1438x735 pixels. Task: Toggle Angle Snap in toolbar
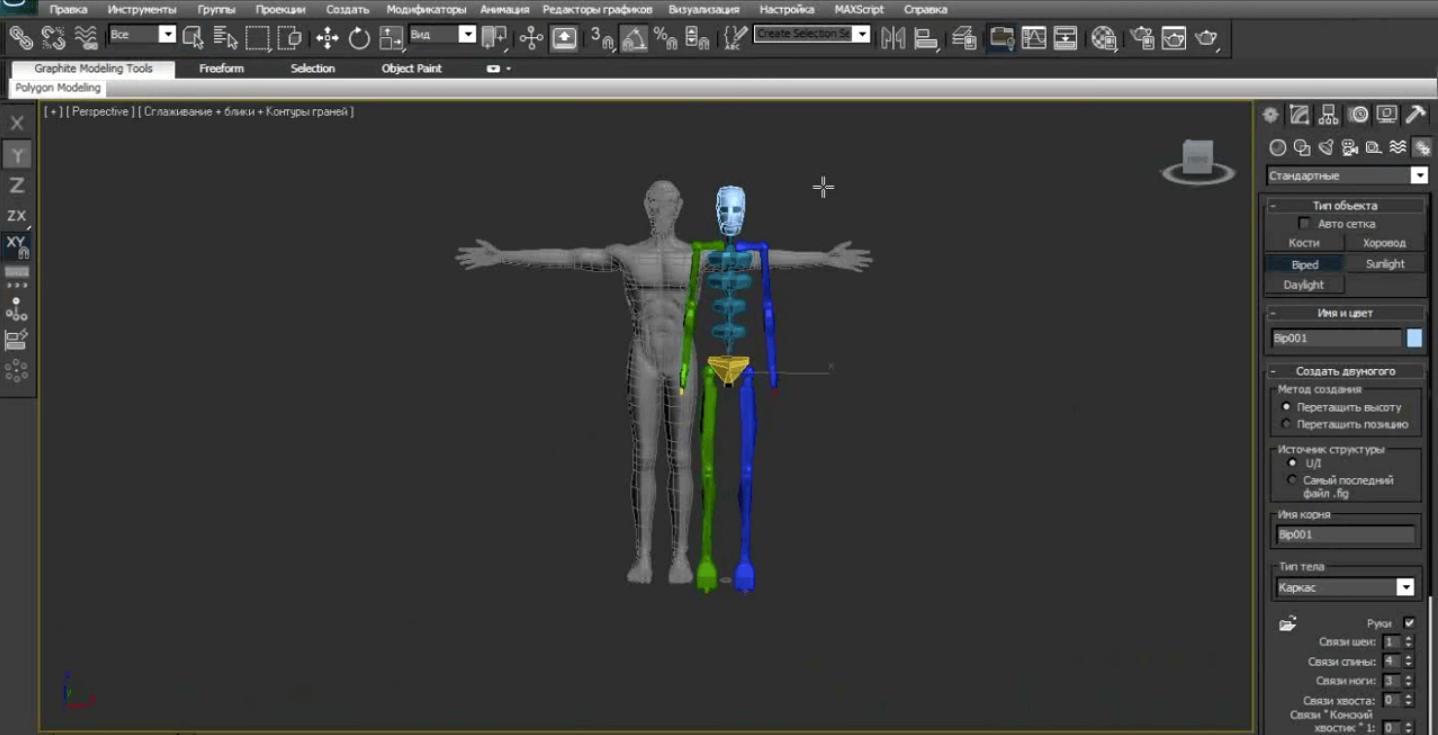pos(633,39)
